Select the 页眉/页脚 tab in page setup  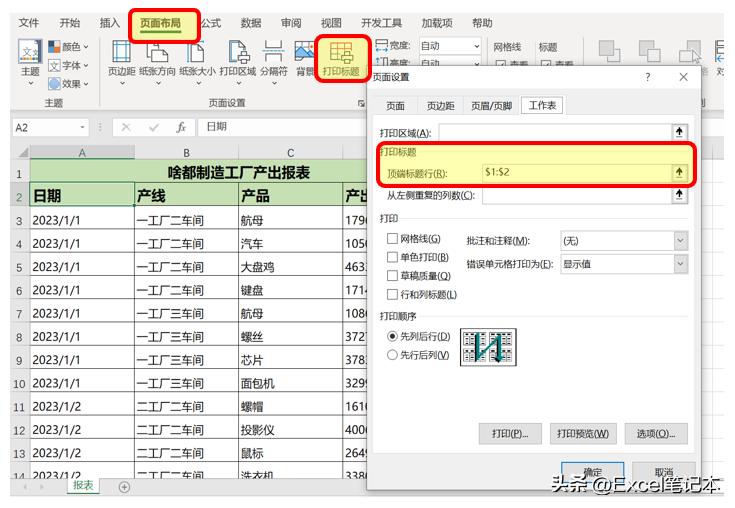[491, 106]
